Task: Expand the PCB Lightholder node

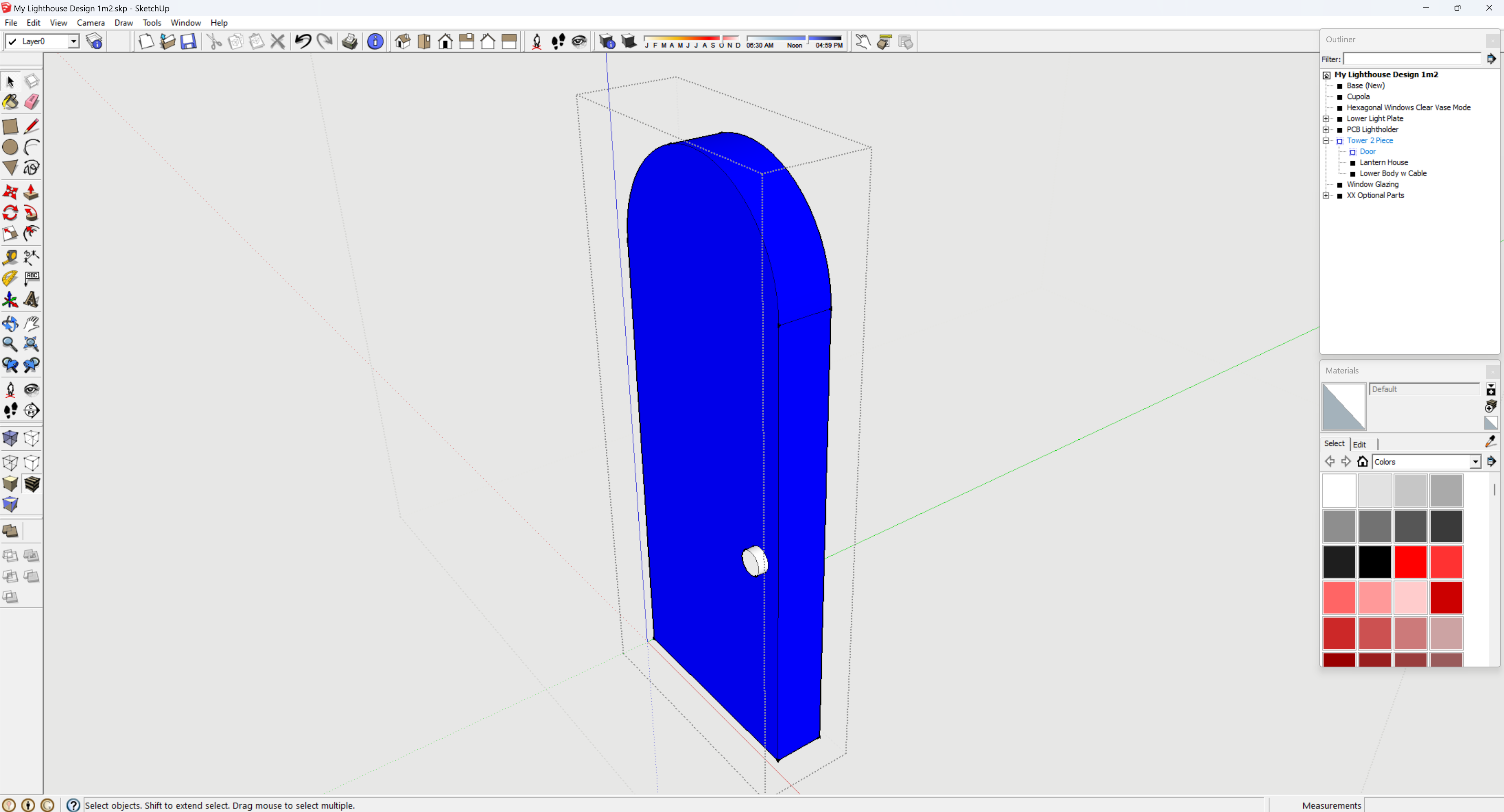Action: click(1326, 130)
